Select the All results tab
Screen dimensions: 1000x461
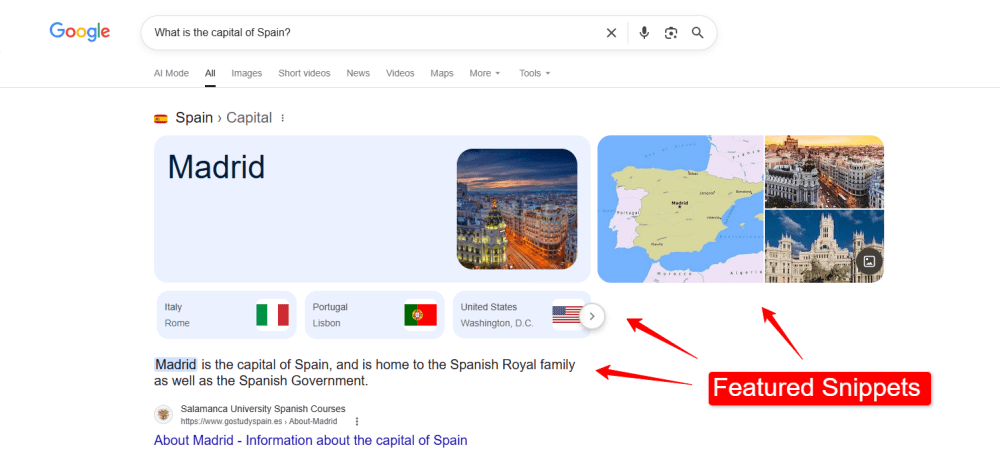210,73
